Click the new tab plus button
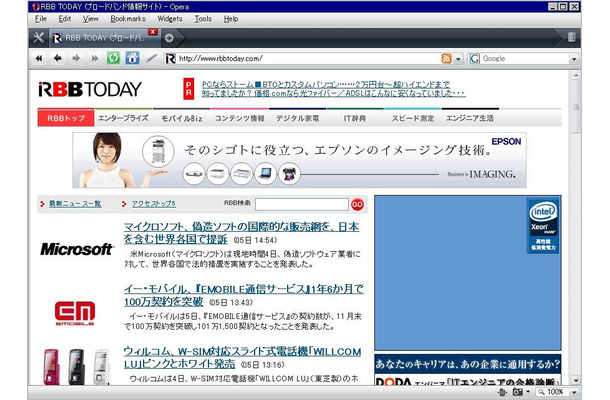The image size is (610, 400). tap(169, 38)
